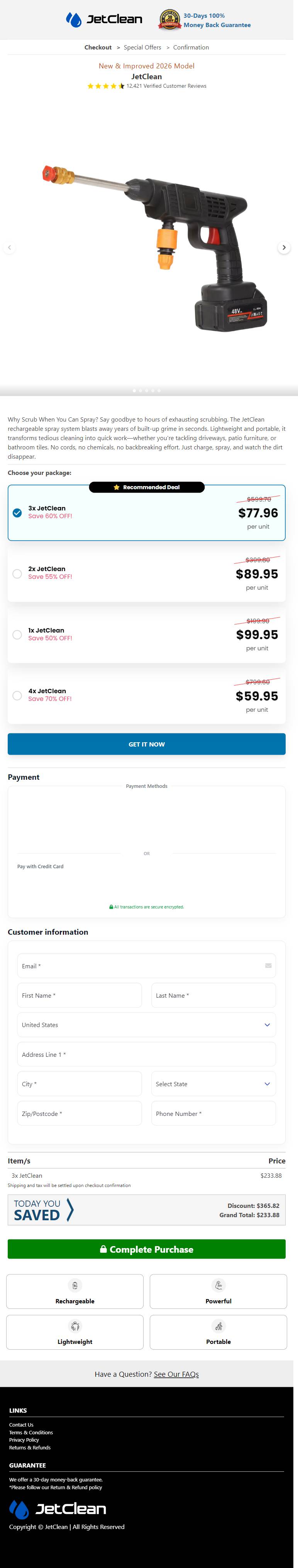Go to Confirmation breadcrumb step
Screen dimensions: 298x1568
click(x=191, y=48)
